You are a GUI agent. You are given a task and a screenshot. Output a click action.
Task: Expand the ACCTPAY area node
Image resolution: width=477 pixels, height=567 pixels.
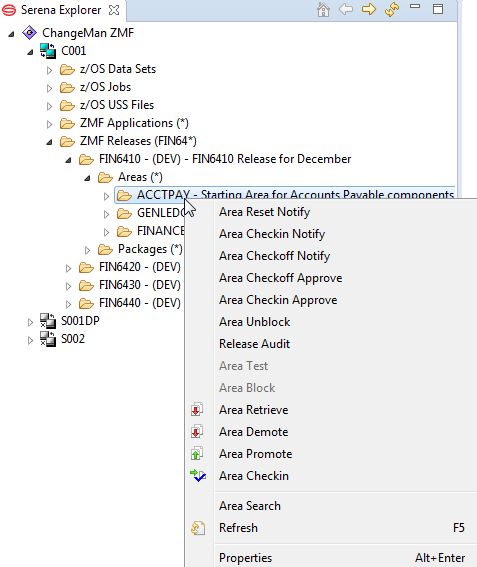click(106, 196)
